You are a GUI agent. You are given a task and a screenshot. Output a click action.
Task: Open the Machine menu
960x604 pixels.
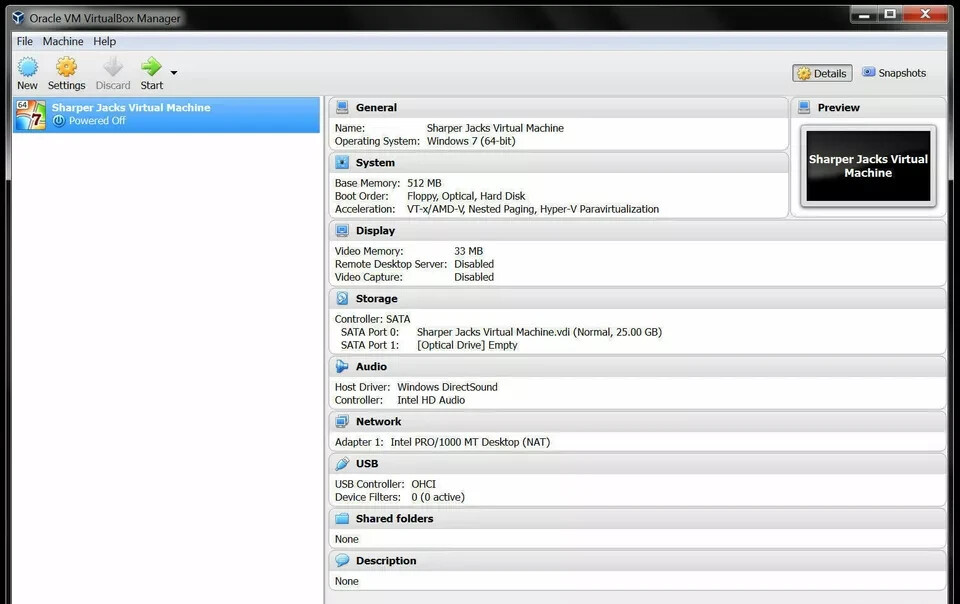tap(63, 41)
